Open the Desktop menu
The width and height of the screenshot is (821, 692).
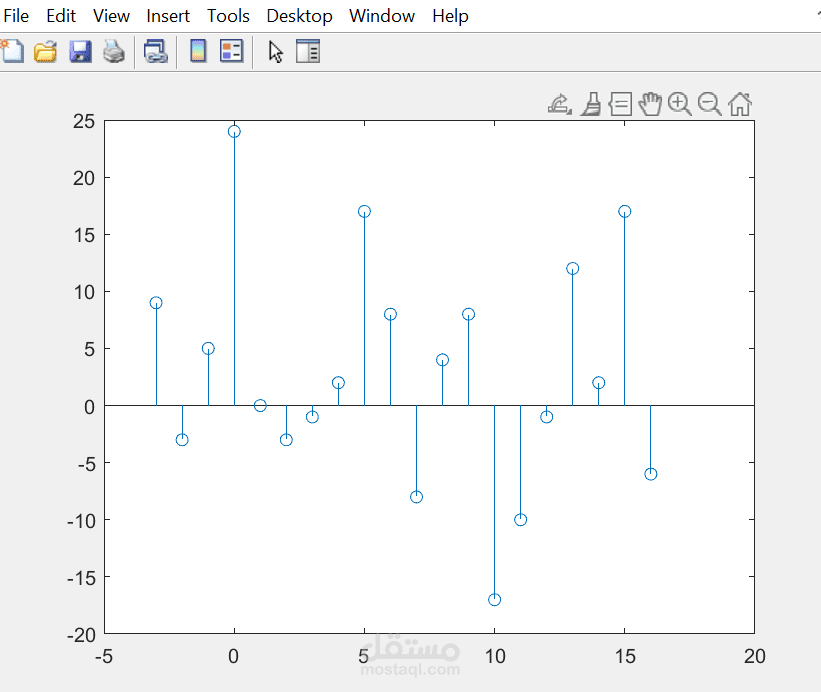pos(299,16)
